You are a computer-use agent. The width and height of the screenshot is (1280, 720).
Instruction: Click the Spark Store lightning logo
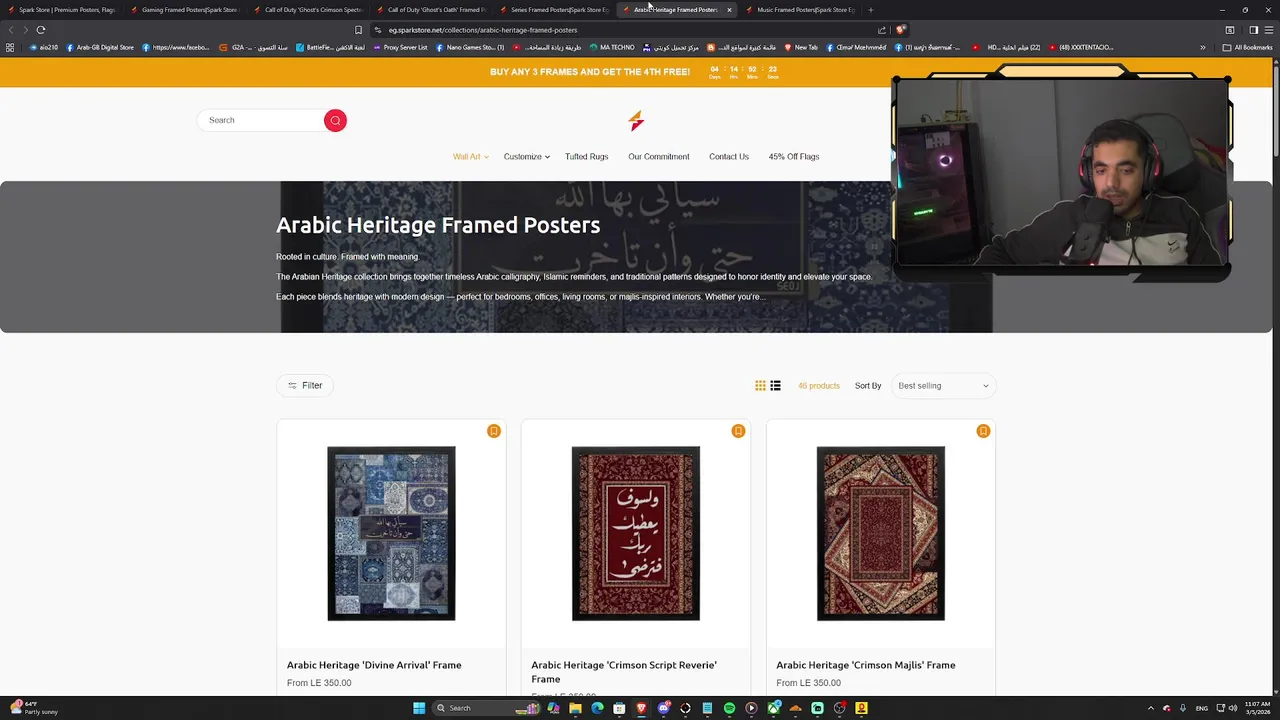point(636,121)
